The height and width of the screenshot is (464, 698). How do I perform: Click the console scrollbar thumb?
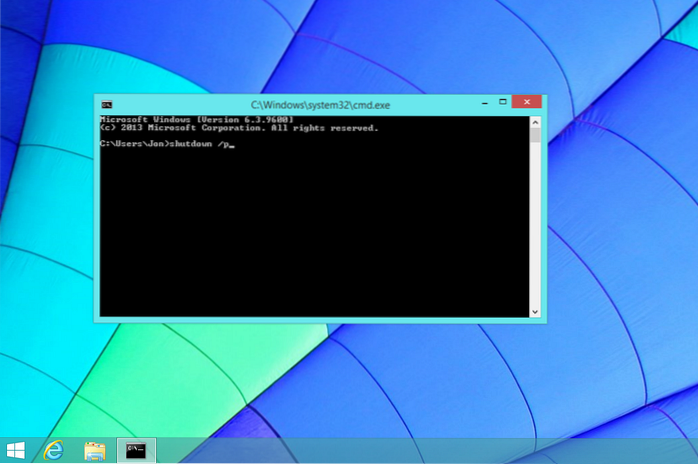[x=536, y=135]
